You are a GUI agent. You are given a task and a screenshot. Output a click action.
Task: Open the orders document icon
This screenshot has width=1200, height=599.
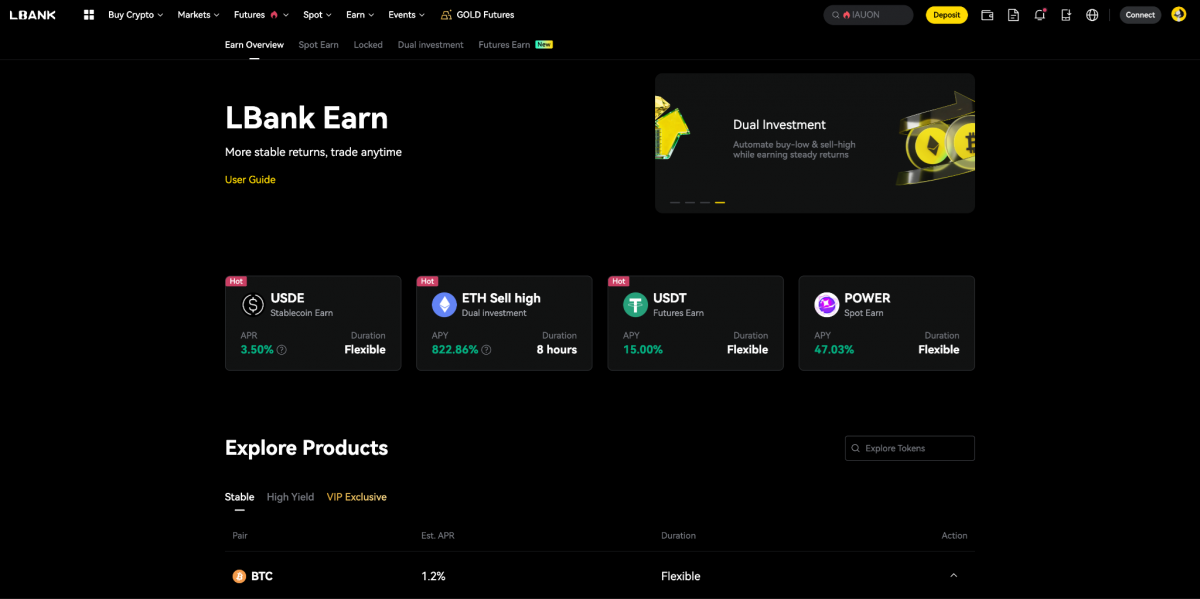click(x=1013, y=14)
